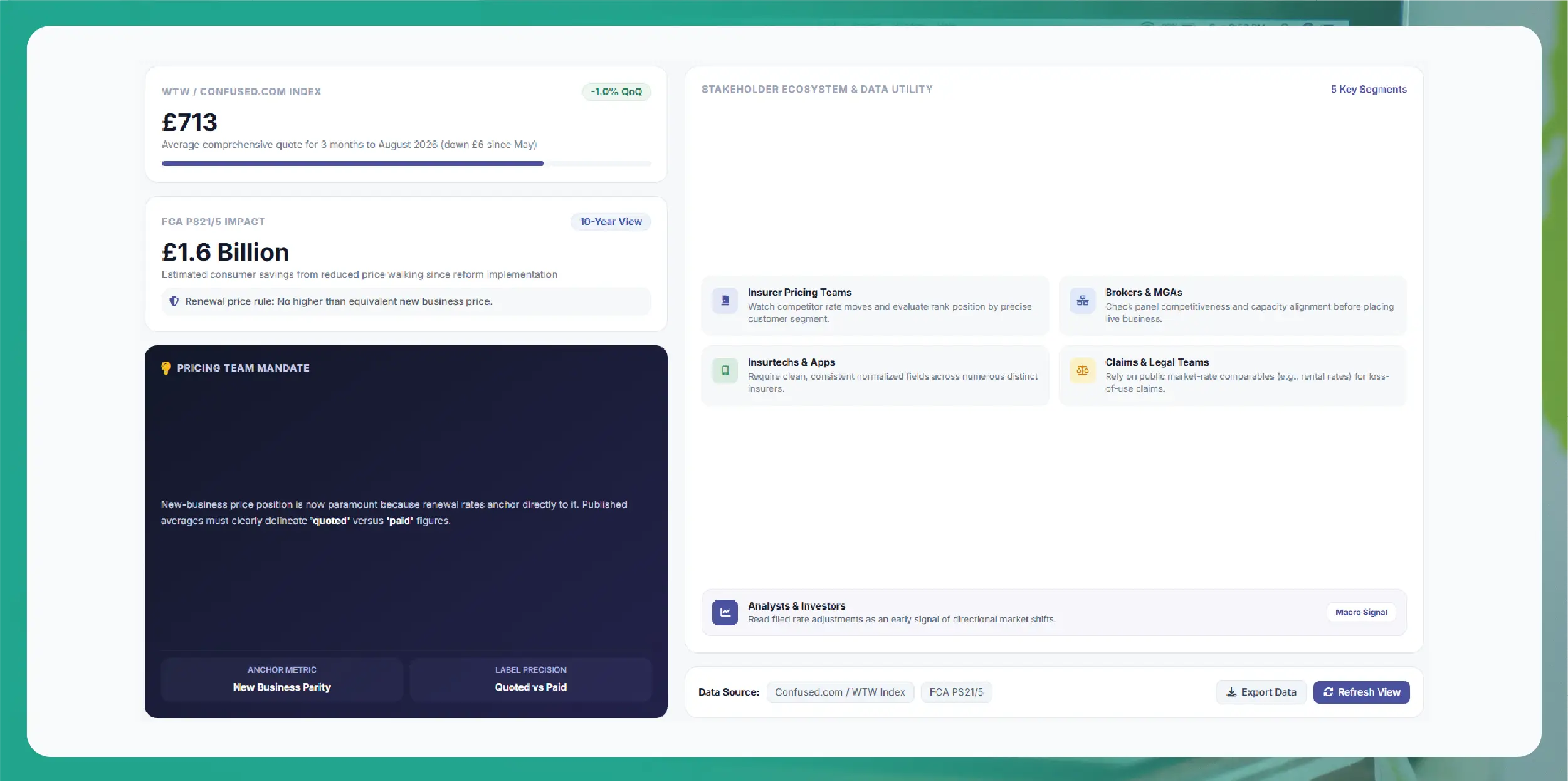Select the FCA PS21/5 source chip
The width and height of the screenshot is (1568, 782).
(956, 692)
